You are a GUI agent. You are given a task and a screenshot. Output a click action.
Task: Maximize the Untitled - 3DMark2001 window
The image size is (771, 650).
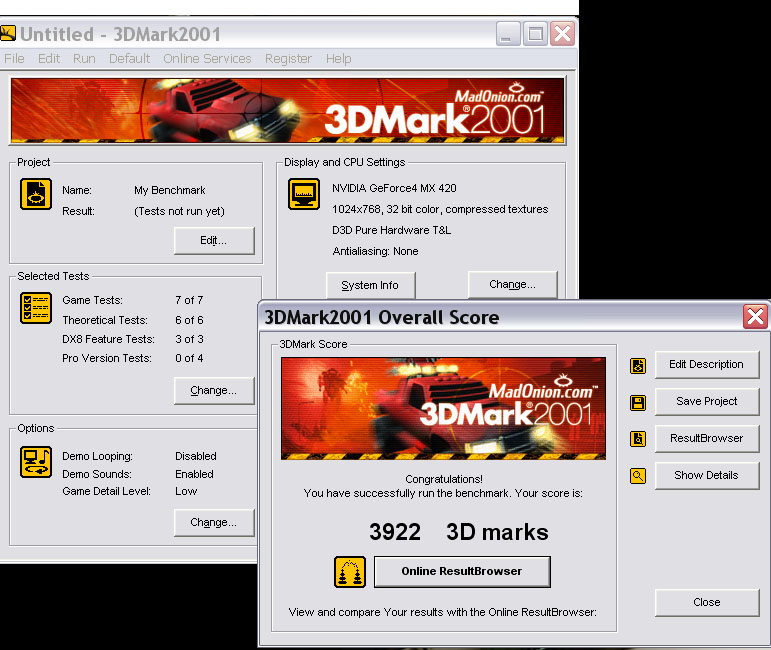pos(535,34)
